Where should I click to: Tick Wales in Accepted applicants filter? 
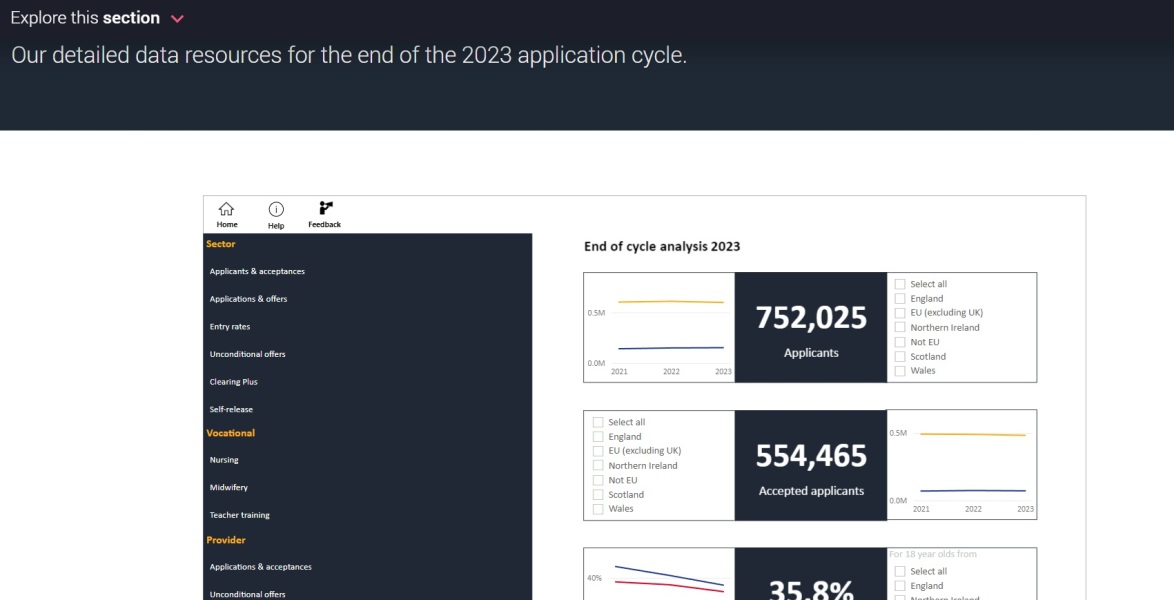598,509
